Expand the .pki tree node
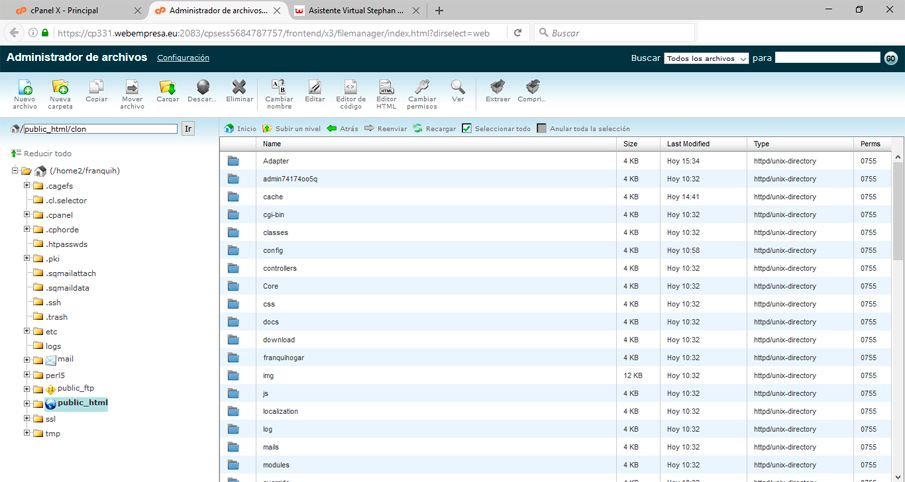Viewport: 905px width, 482px height. coord(27,258)
